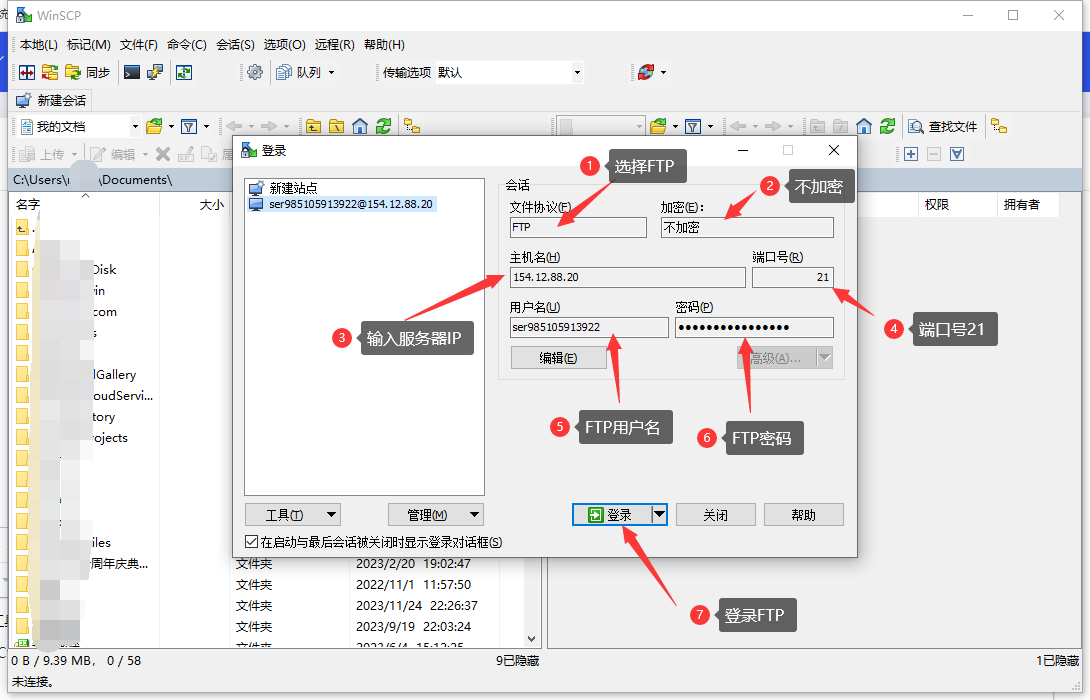The height and width of the screenshot is (700, 1090).
Task: Go to parent directory in local panel
Action: (x=314, y=127)
